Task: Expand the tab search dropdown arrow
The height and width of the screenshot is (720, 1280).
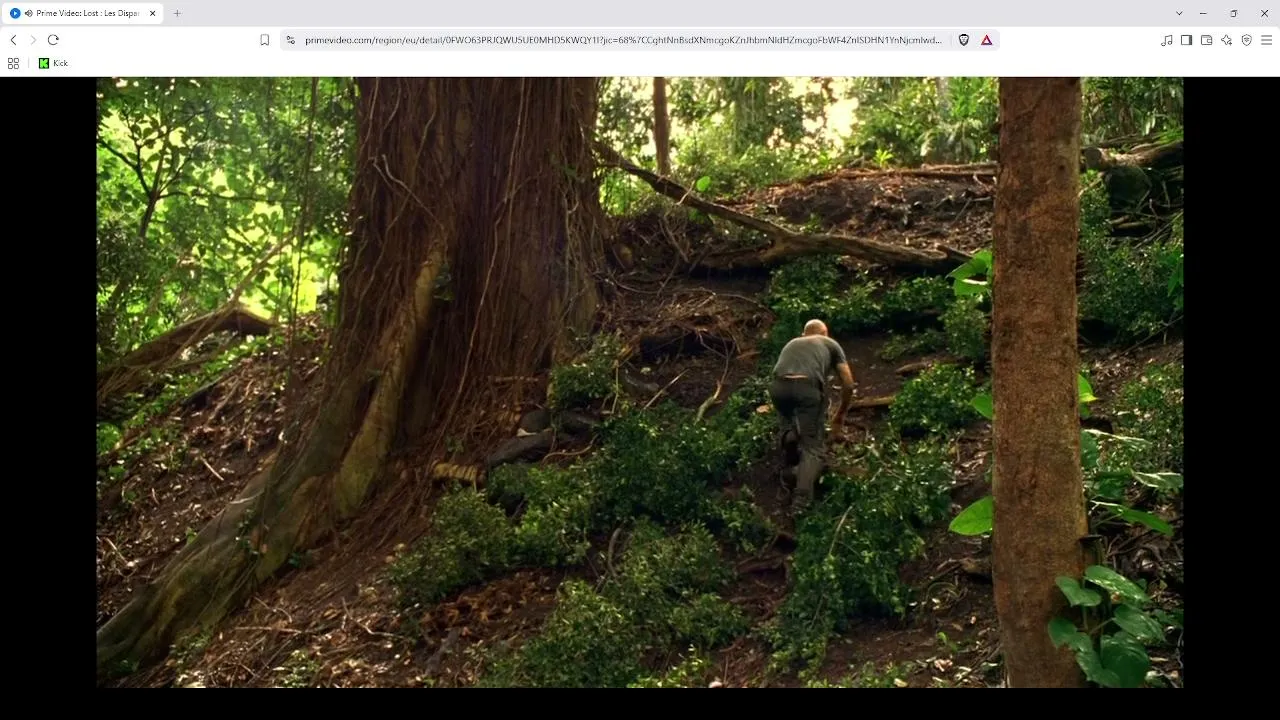Action: click(x=1179, y=13)
